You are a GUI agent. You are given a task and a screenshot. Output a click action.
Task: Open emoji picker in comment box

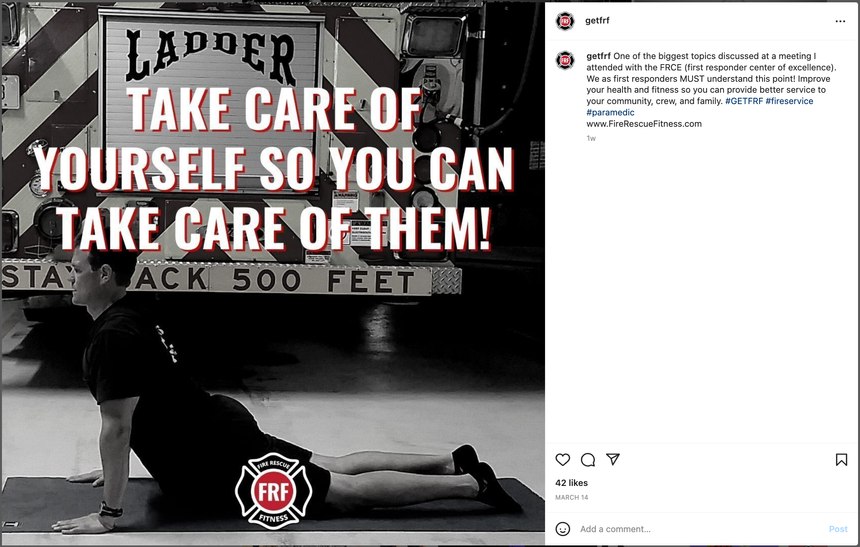point(563,529)
